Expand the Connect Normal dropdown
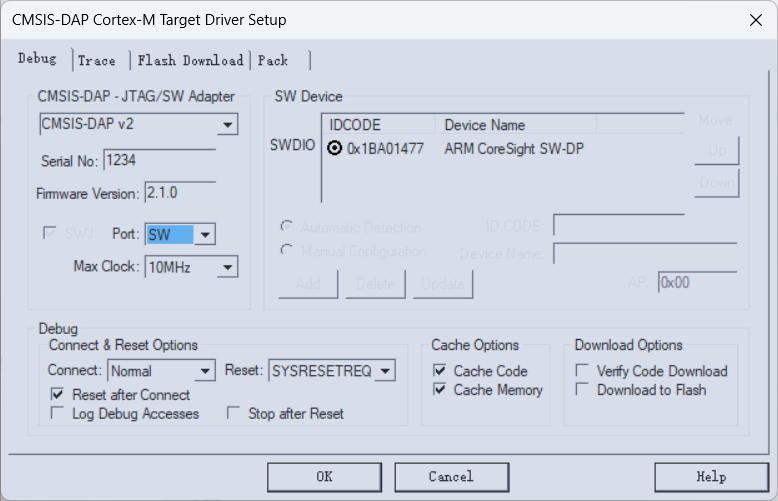The width and height of the screenshot is (778, 501). 204,371
